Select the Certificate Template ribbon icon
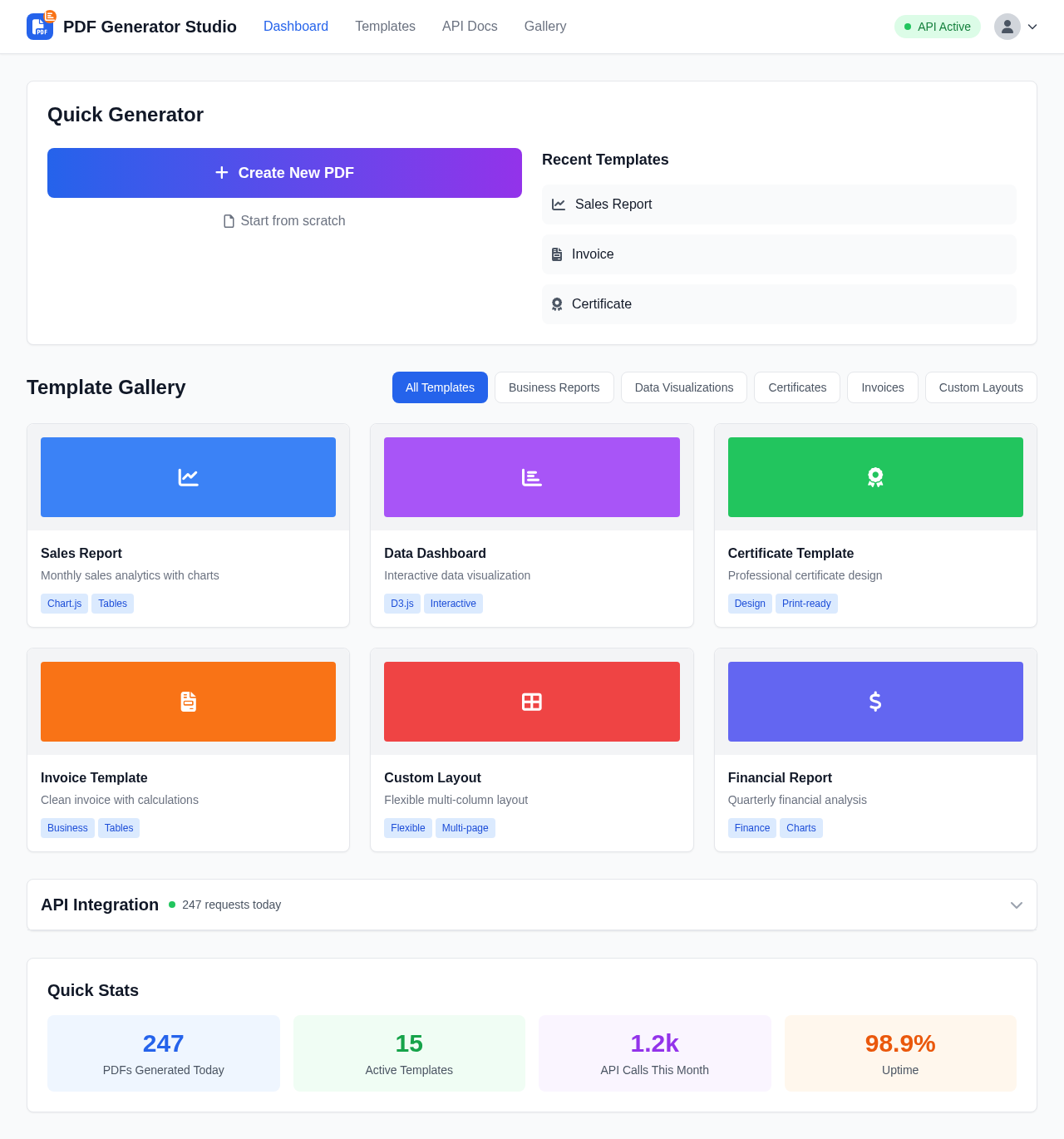This screenshot has height=1139, width=1064. pos(874,476)
